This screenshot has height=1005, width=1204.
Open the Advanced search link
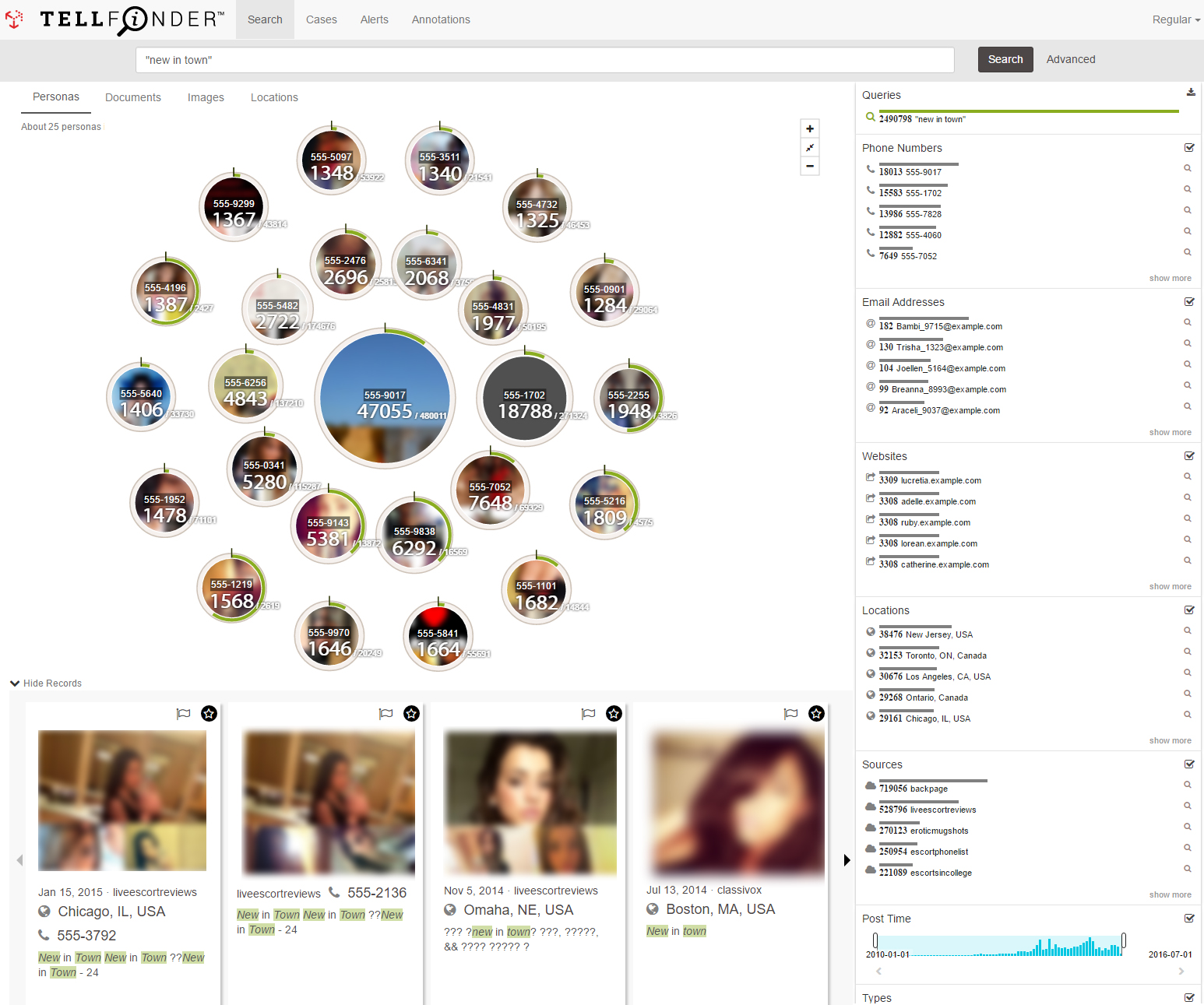pyautogui.click(x=1070, y=59)
